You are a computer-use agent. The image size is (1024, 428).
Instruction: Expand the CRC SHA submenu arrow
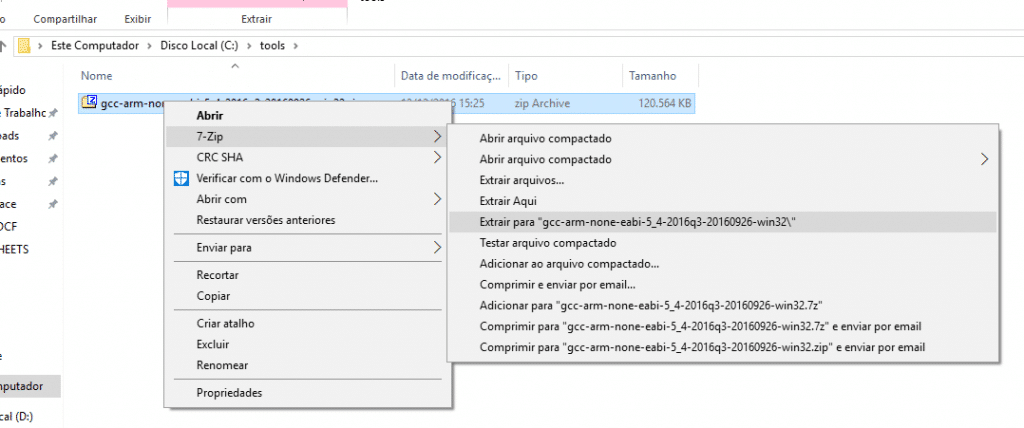click(x=437, y=157)
